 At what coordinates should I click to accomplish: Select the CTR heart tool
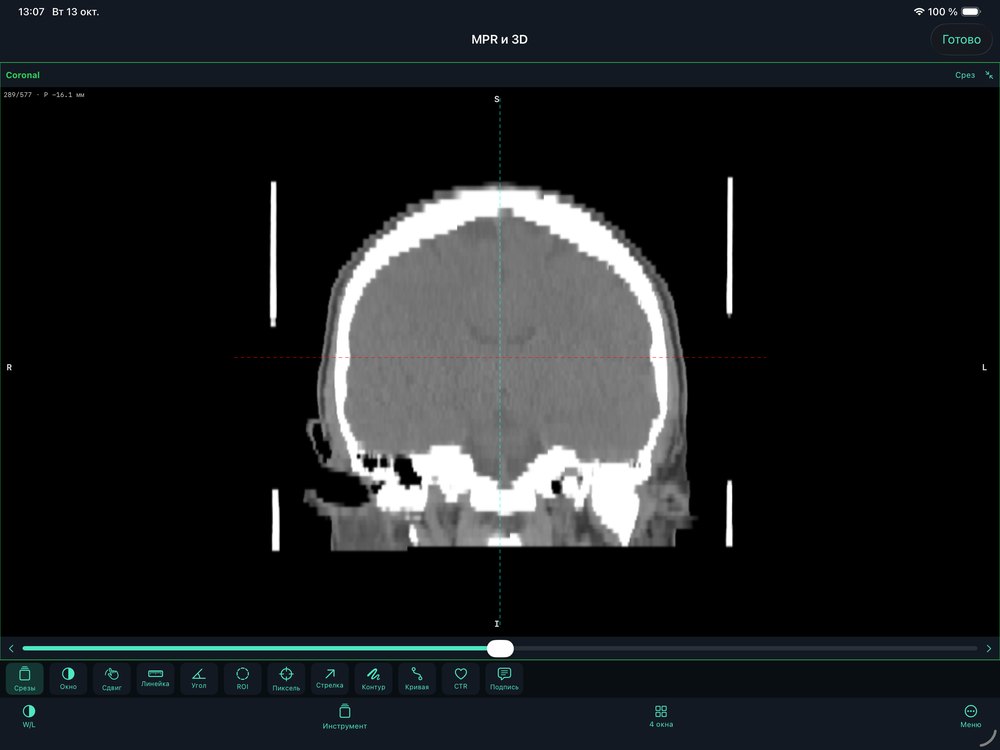pyautogui.click(x=460, y=678)
